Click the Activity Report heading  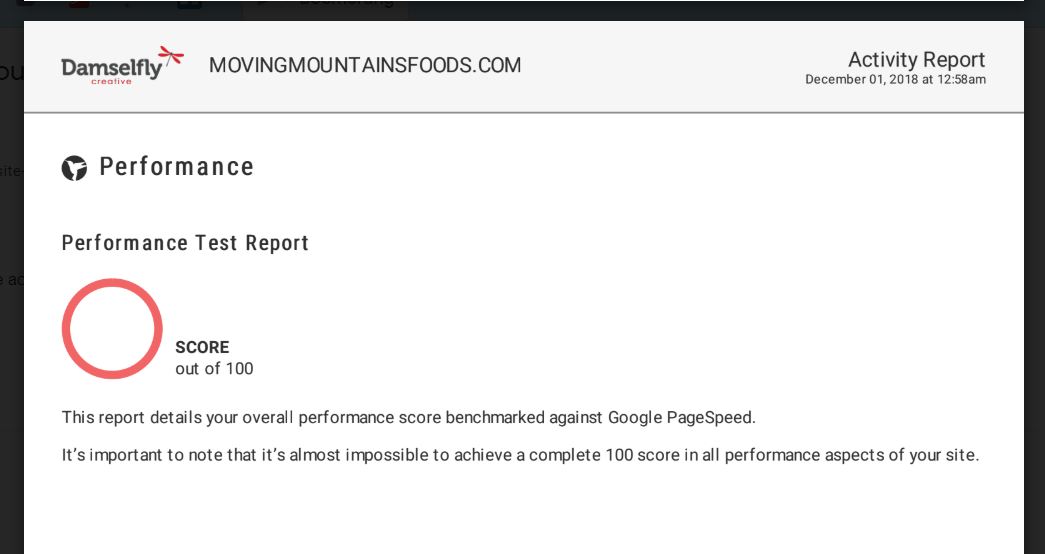pyautogui.click(x=916, y=60)
